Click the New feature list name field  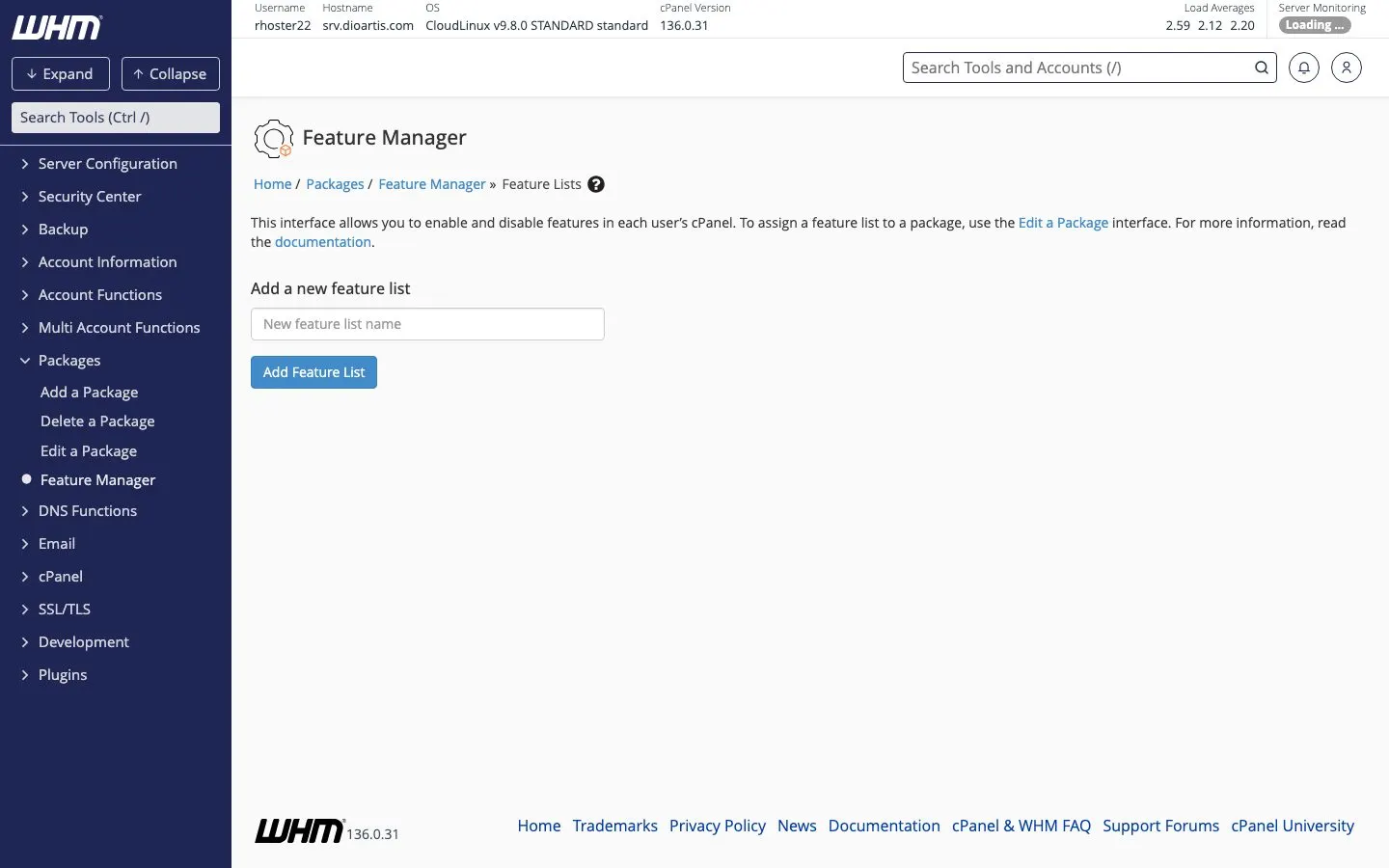pyautogui.click(x=427, y=324)
